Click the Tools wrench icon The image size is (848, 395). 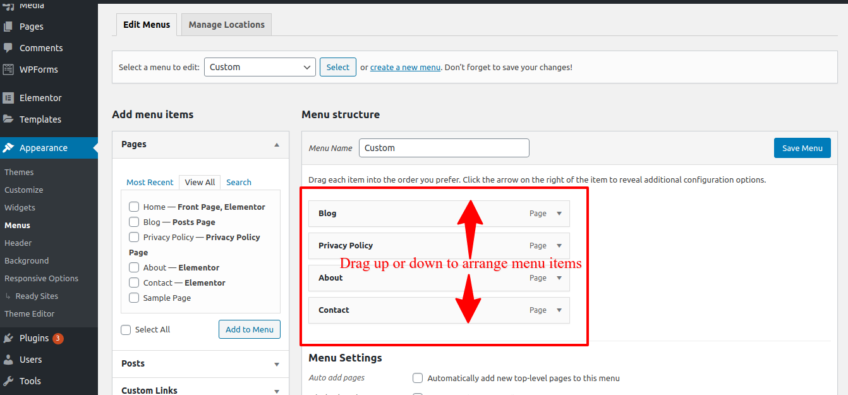(x=8, y=381)
